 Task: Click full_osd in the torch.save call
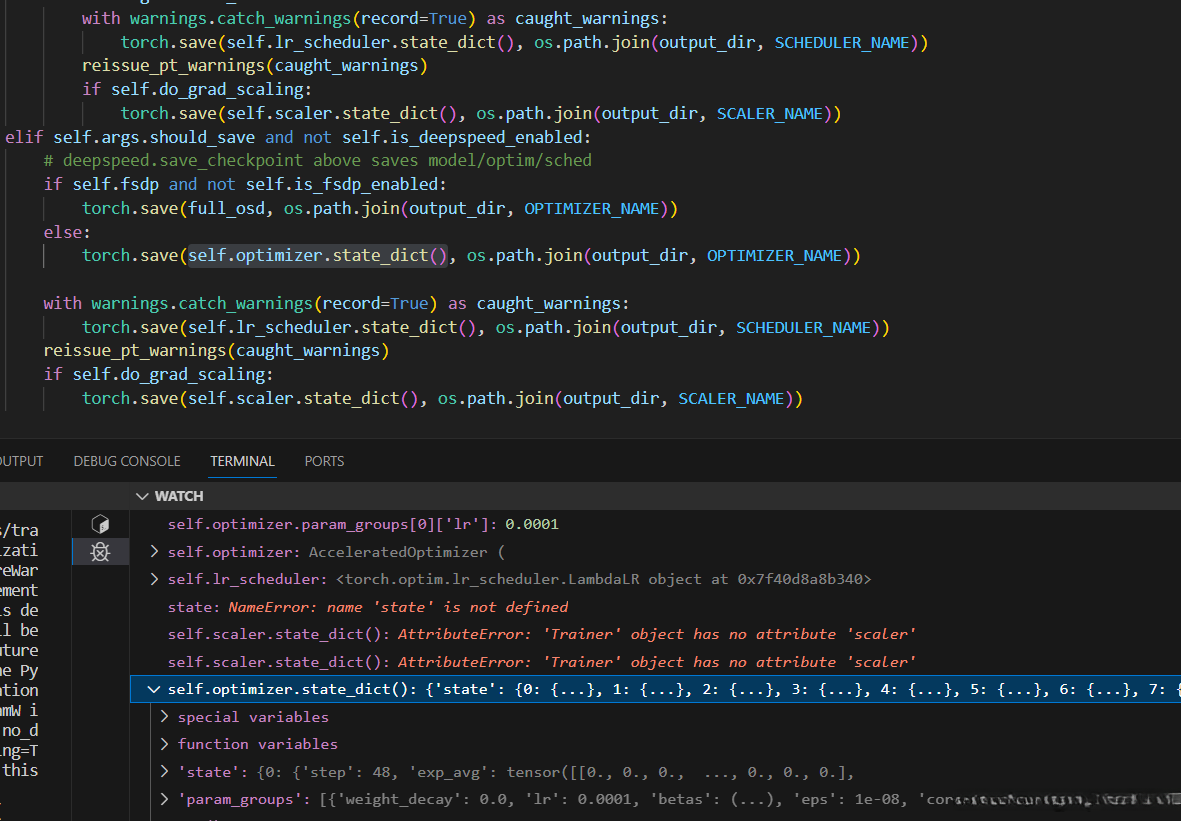pyautogui.click(x=227, y=209)
